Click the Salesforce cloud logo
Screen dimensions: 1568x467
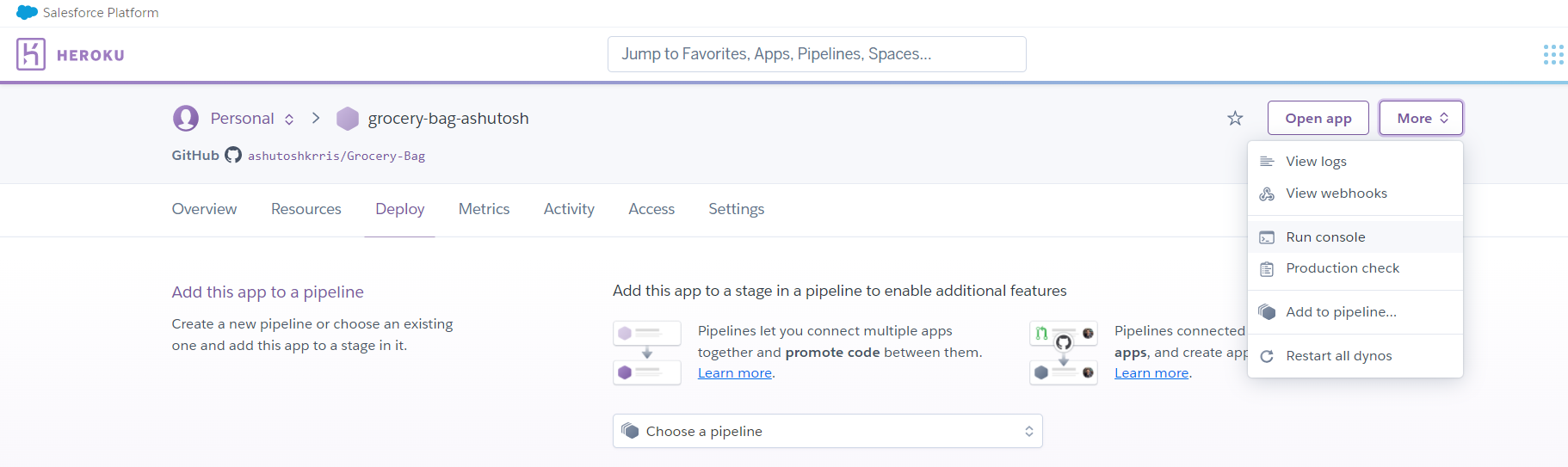click(x=27, y=13)
